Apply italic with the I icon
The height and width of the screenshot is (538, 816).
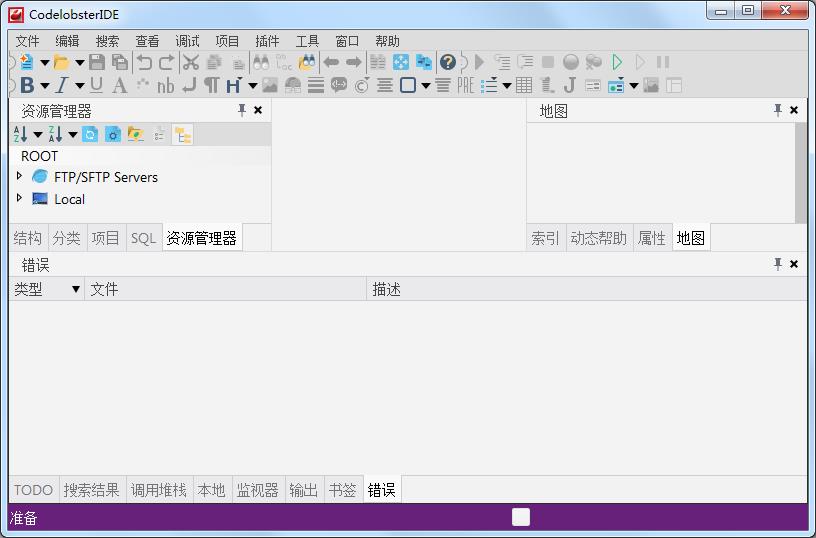62,85
